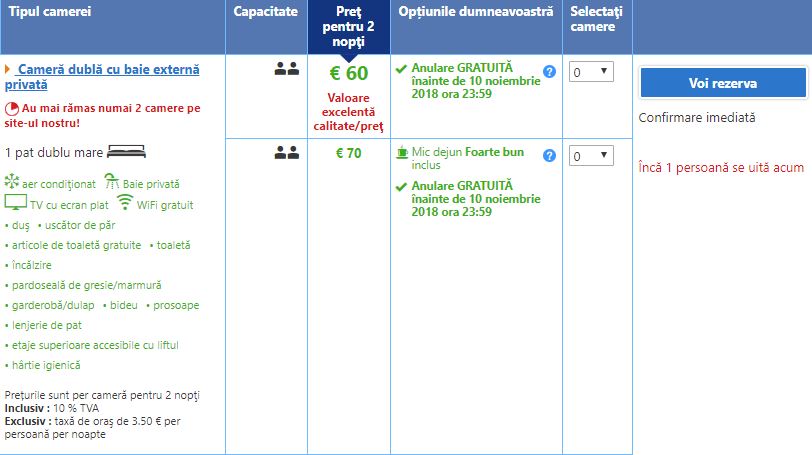Open room quantity dropdown for €60 option
The image size is (812, 455).
pos(591,72)
